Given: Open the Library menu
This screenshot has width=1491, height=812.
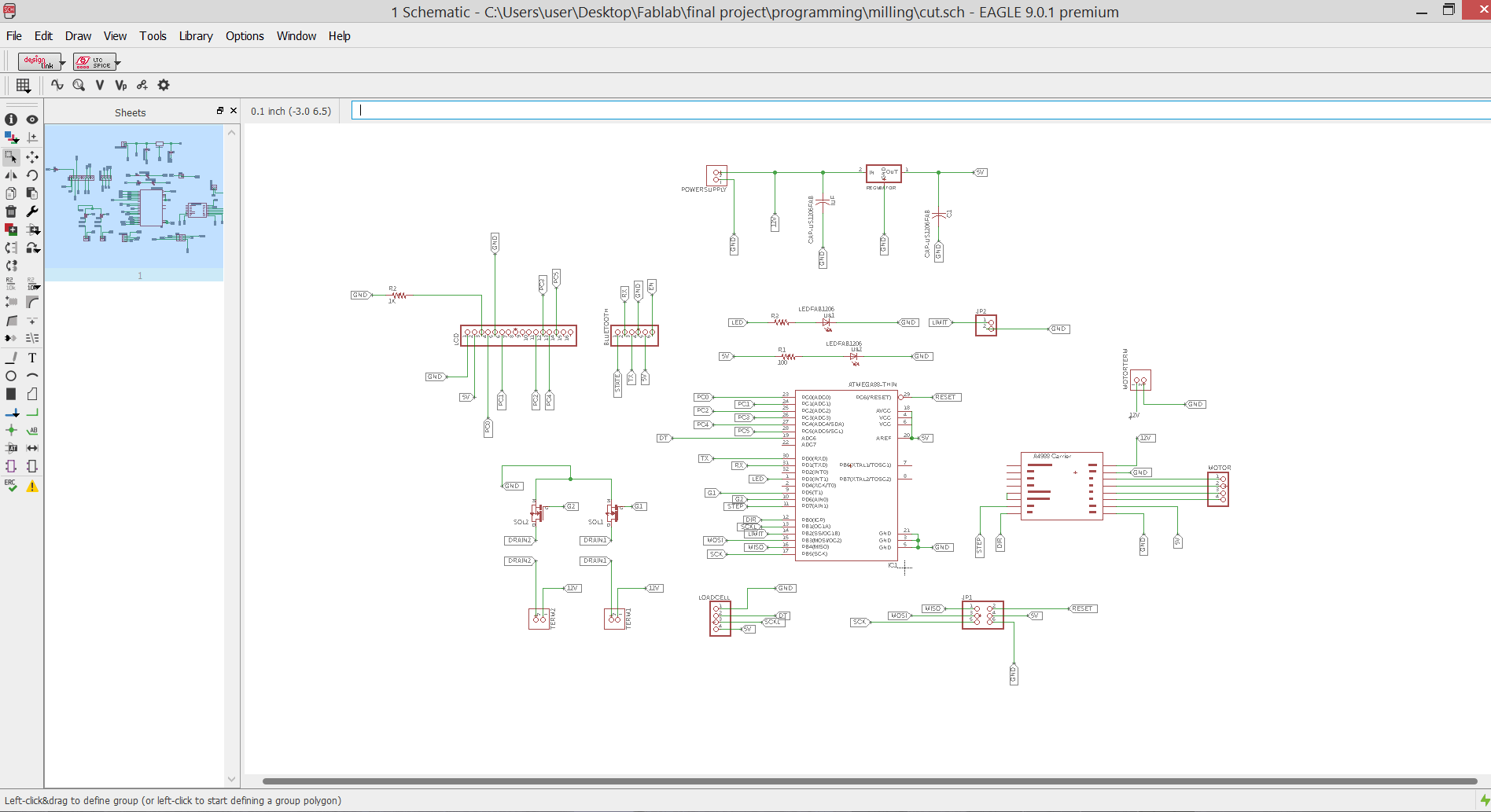Looking at the screenshot, I should pyautogui.click(x=196, y=36).
